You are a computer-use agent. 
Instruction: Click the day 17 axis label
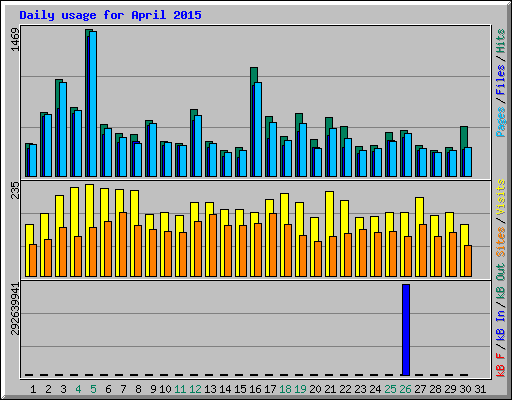[x=270, y=389]
